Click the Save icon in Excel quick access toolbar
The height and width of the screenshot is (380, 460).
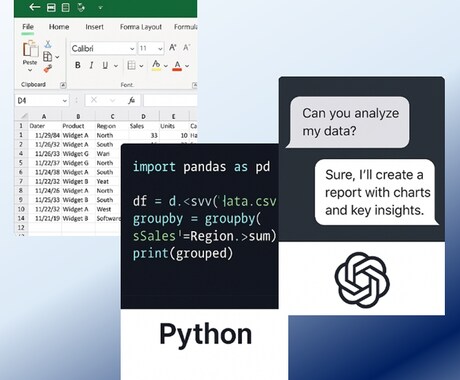[x=51, y=7]
